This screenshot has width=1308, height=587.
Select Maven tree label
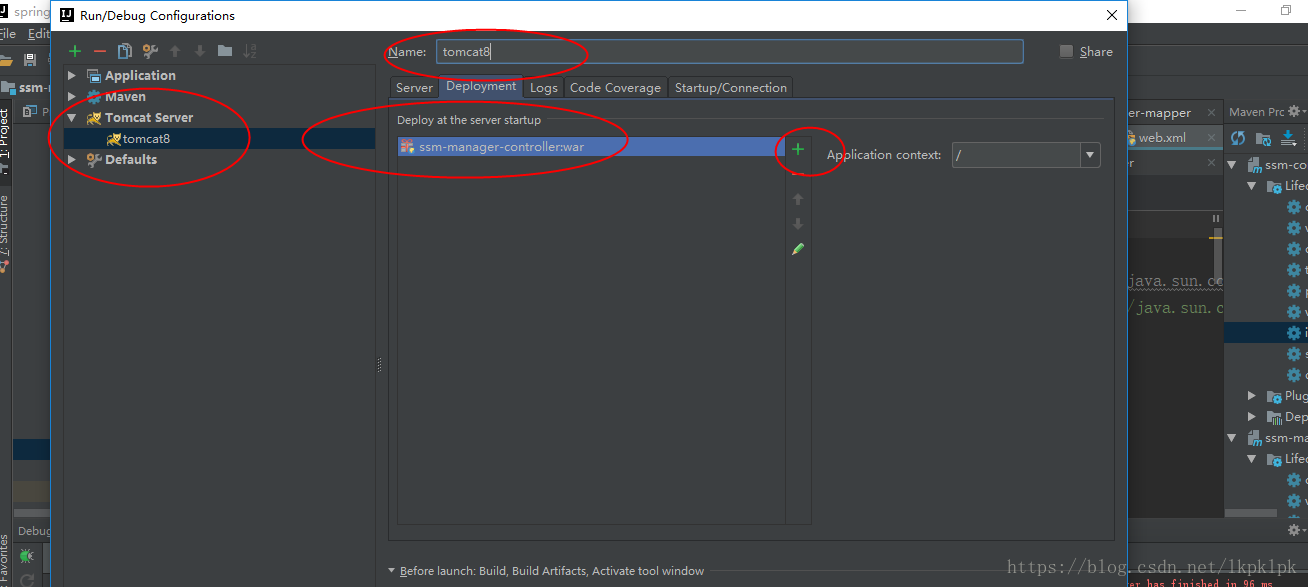click(x=125, y=97)
